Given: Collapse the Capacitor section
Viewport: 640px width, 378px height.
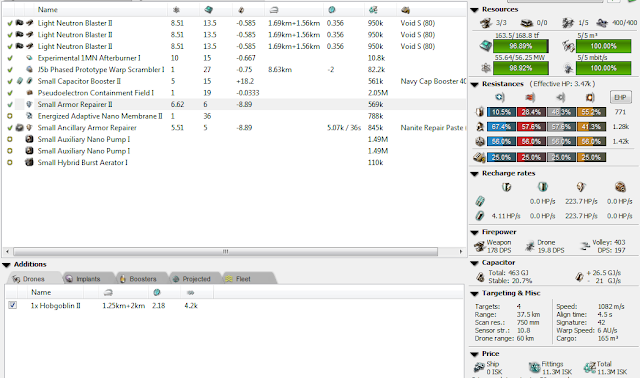Looking at the screenshot, I should (x=474, y=263).
